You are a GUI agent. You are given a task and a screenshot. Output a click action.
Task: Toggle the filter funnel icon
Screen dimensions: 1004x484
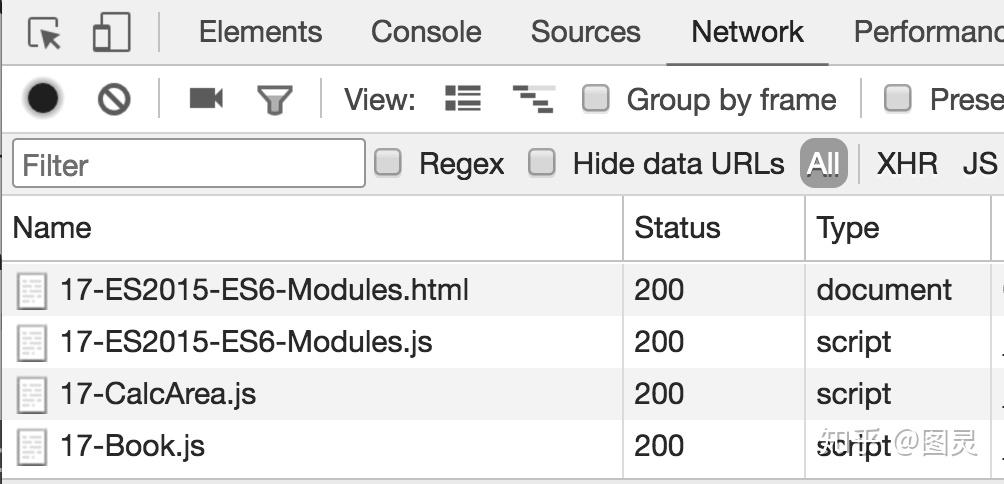coord(274,99)
